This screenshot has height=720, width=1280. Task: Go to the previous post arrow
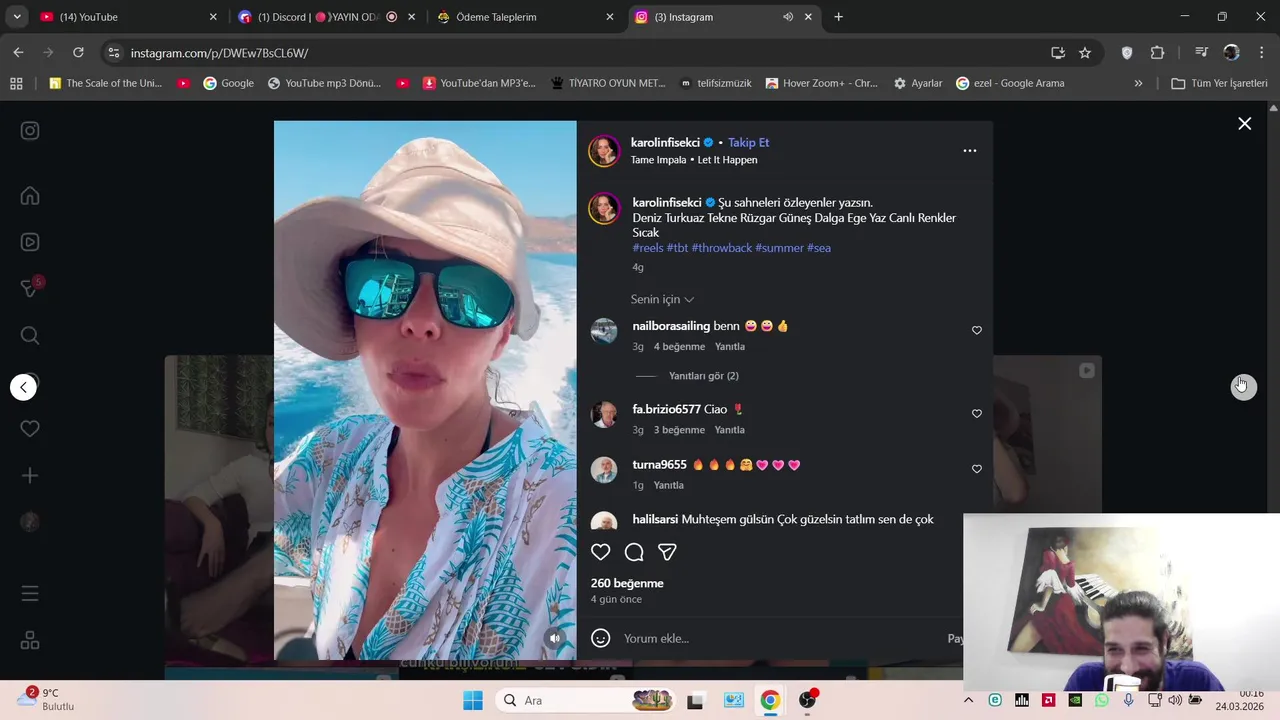coord(24,387)
